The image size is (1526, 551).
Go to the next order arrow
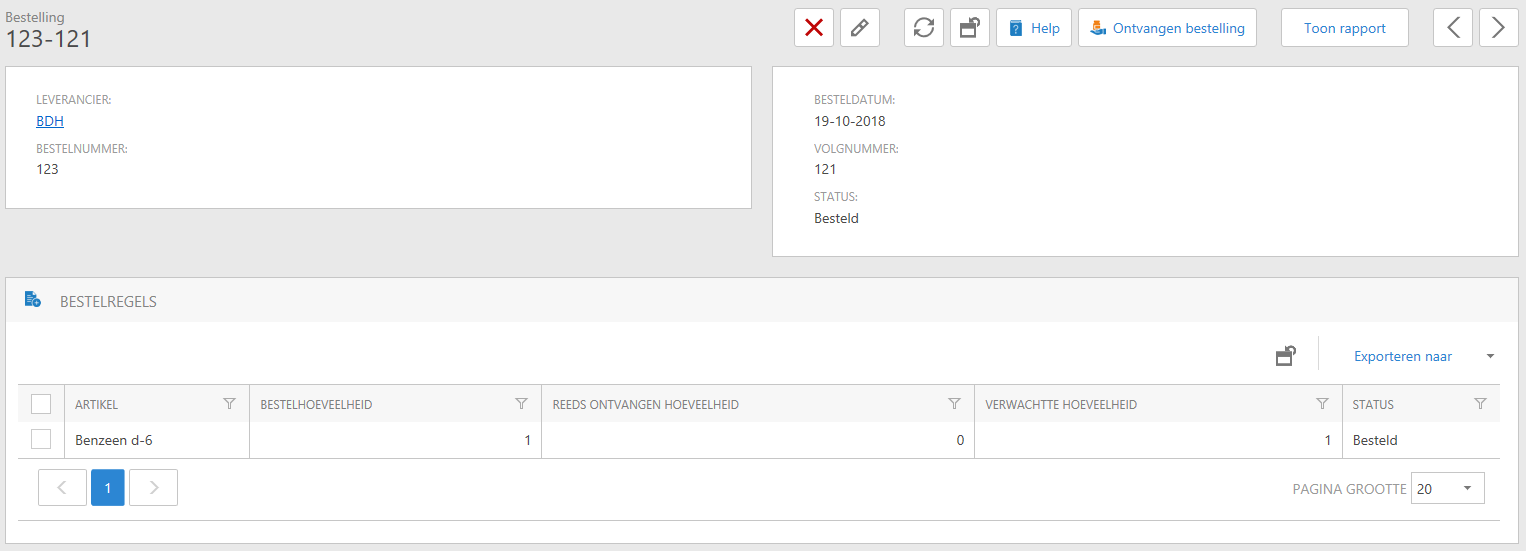tap(1498, 28)
